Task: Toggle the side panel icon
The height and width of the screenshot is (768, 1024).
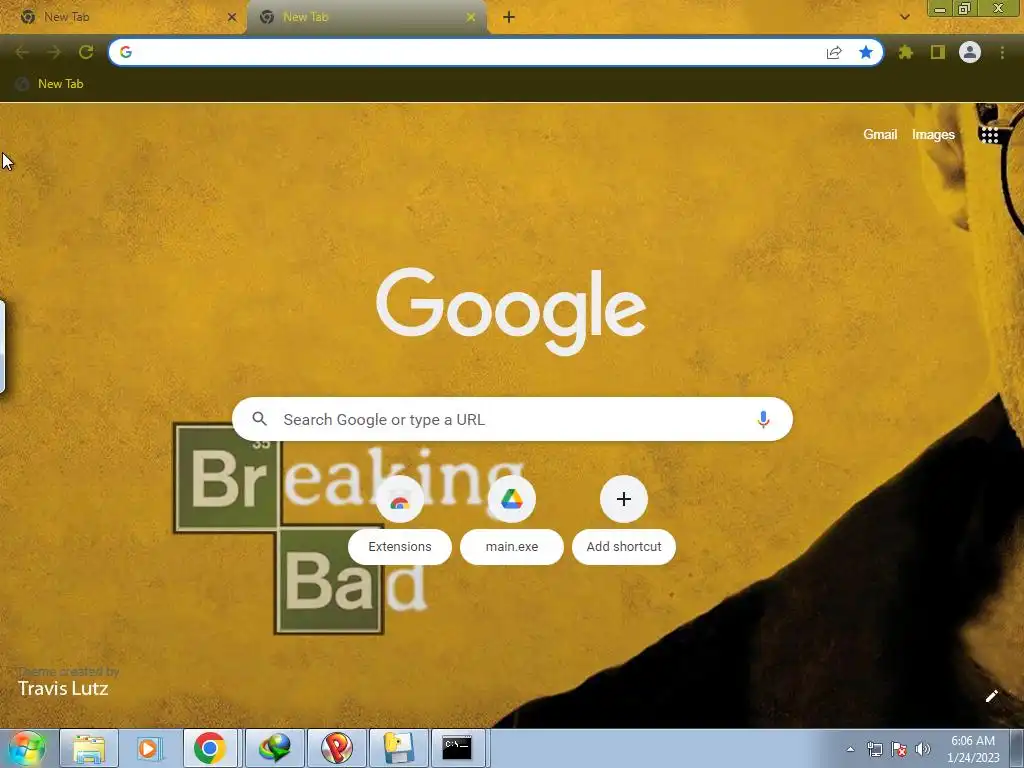Action: tap(938, 52)
